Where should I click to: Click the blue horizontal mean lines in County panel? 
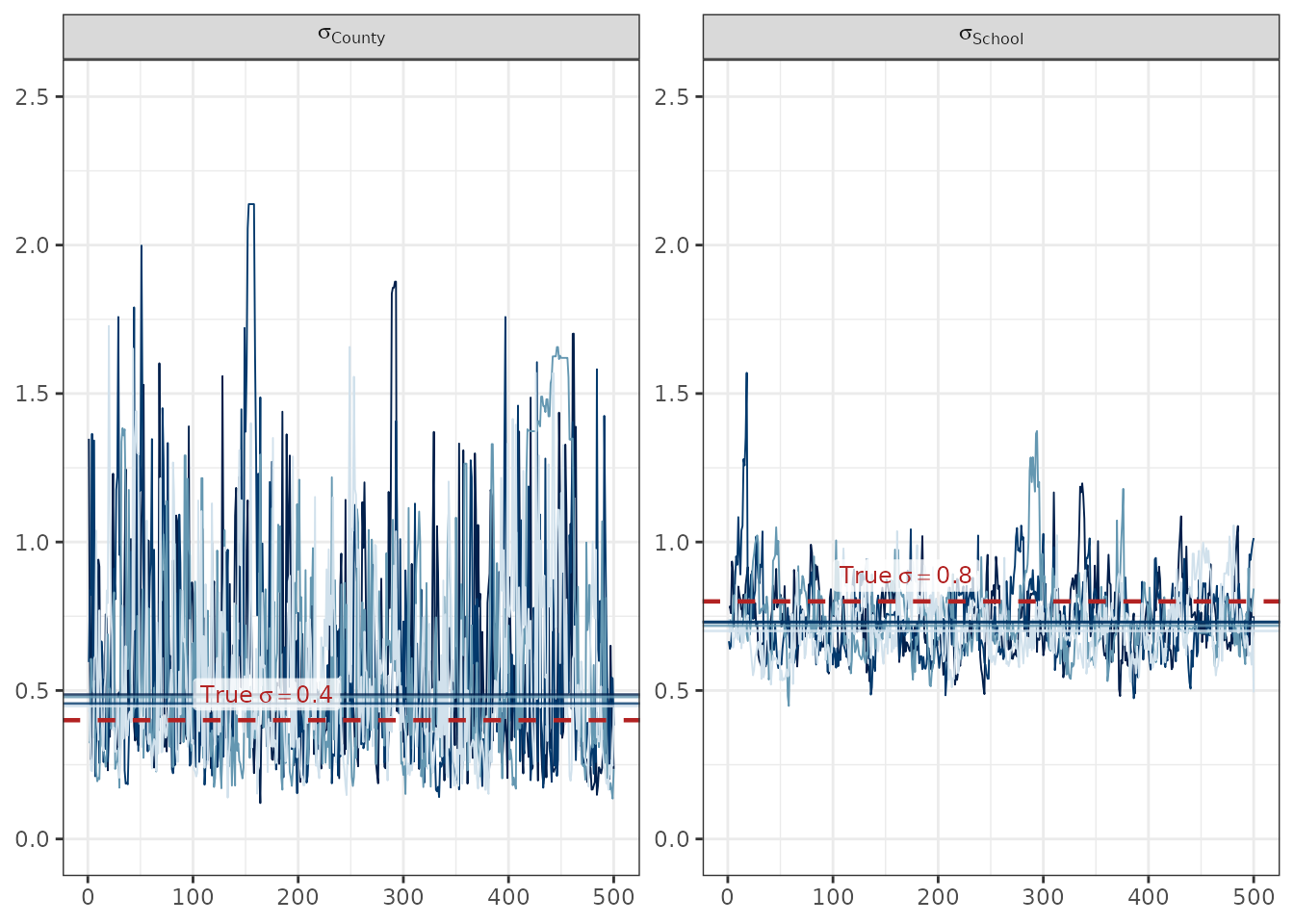point(351,698)
